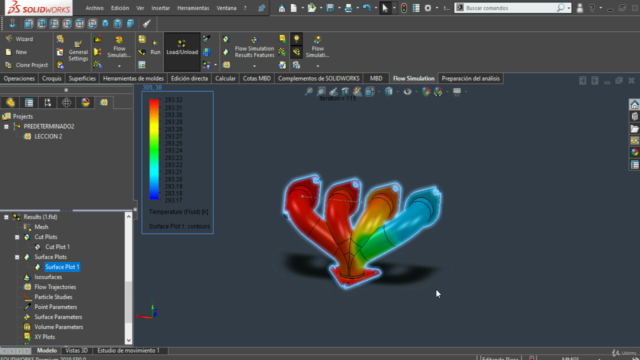Click the undo arrow icon
This screenshot has height=360, width=640.
coord(367,8)
